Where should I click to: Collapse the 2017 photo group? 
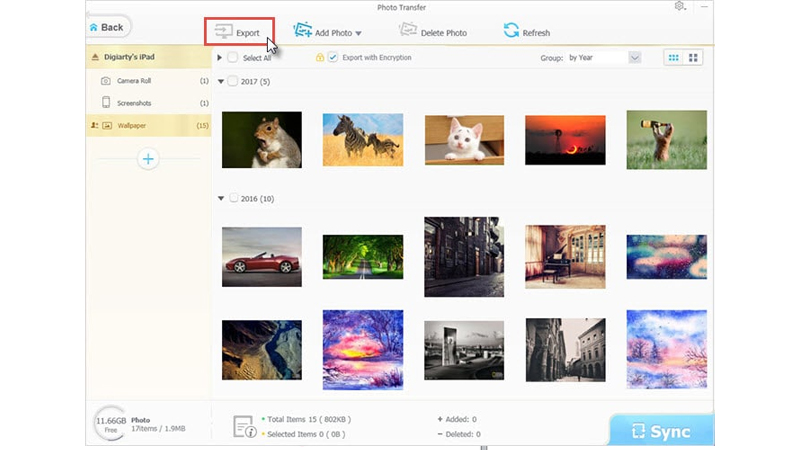(221, 82)
